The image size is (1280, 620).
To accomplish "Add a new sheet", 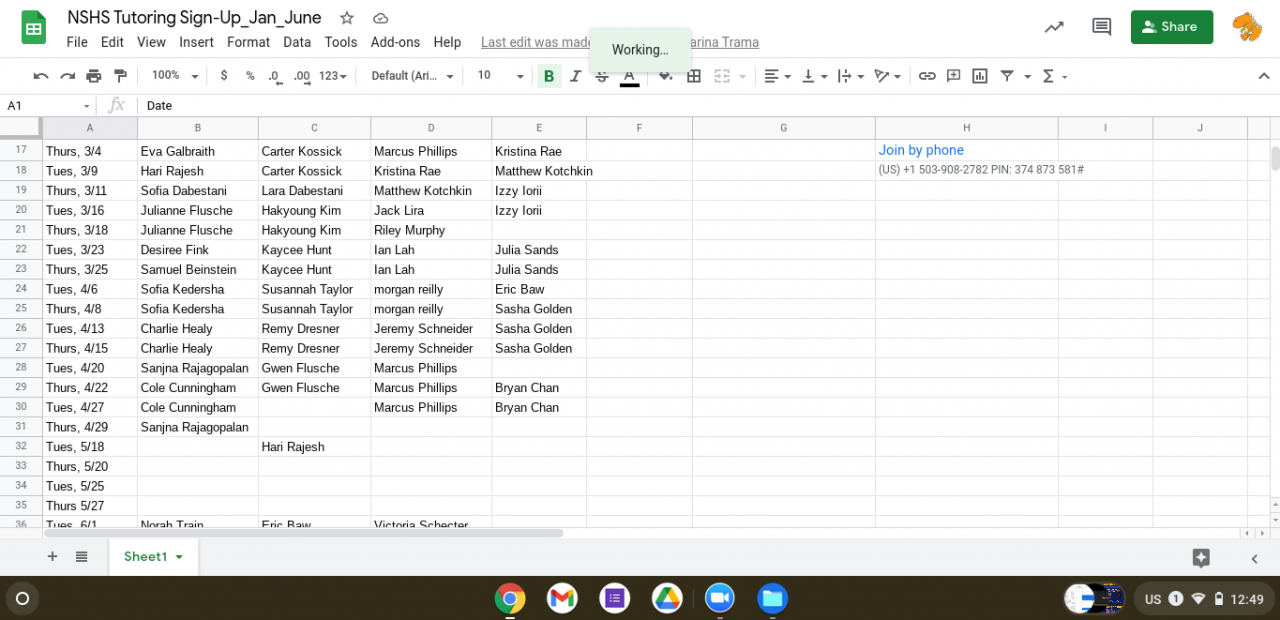I will pos(52,557).
